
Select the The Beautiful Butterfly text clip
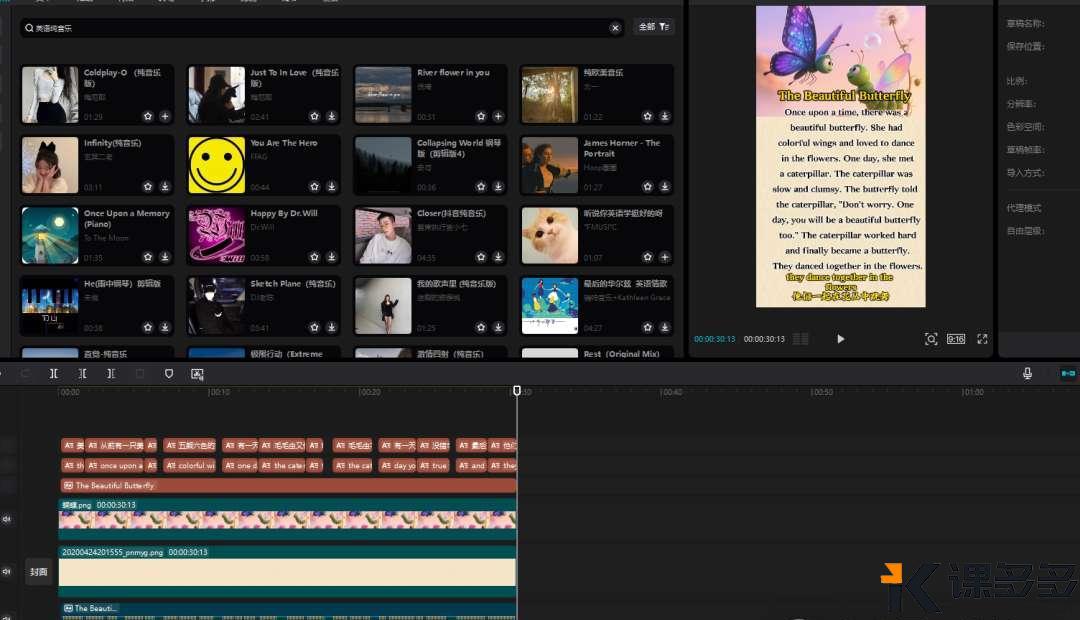point(288,486)
